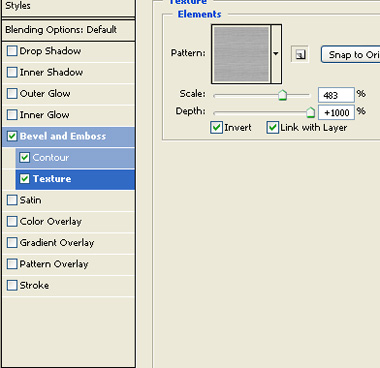Uncheck the Texture checkbox
Image resolution: width=380 pixels, height=368 pixels.
tap(24, 179)
